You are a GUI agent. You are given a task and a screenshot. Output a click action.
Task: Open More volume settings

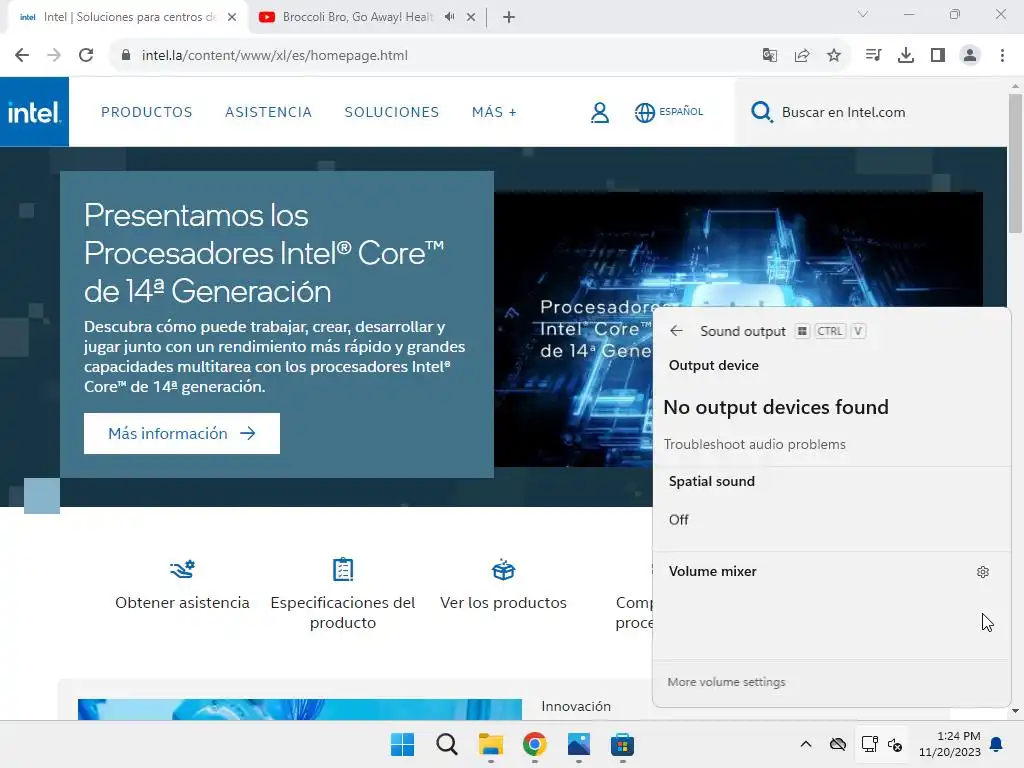pyautogui.click(x=726, y=682)
